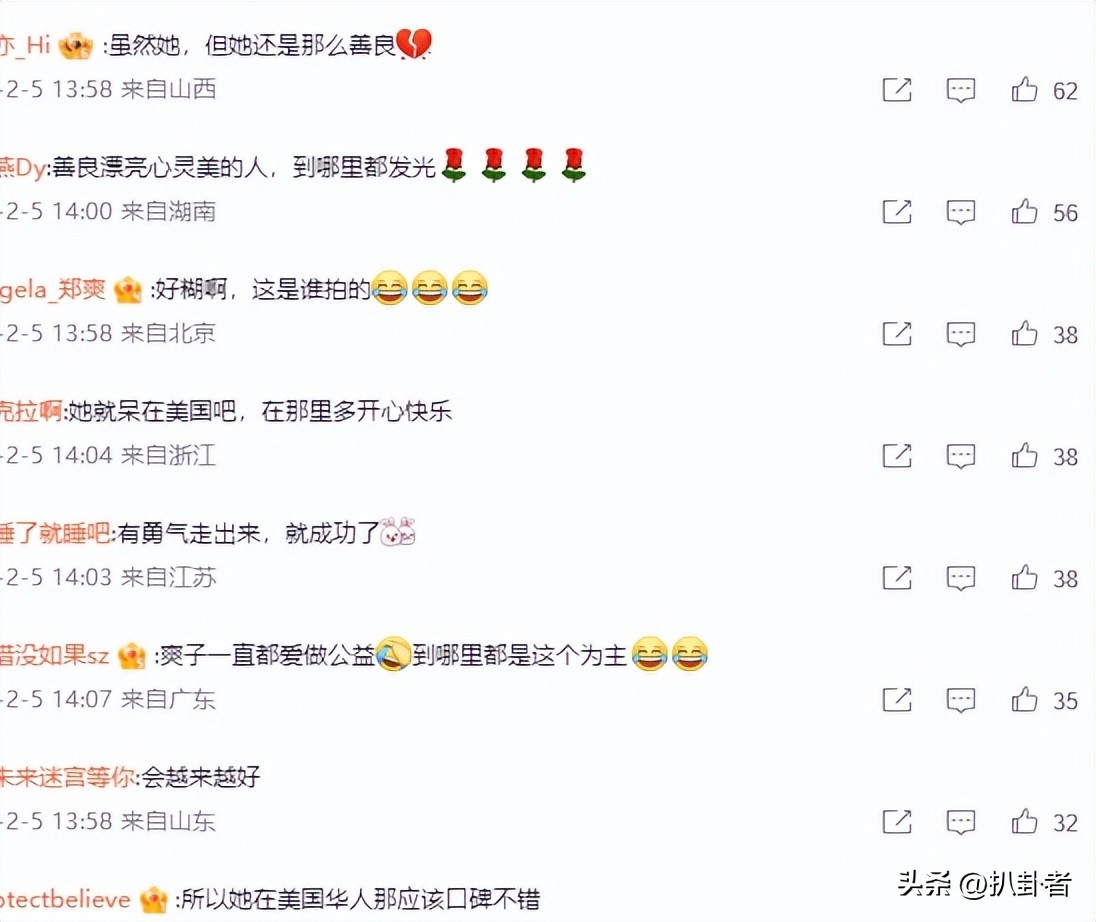Reply to the comment posted from 江苏

(x=960, y=579)
